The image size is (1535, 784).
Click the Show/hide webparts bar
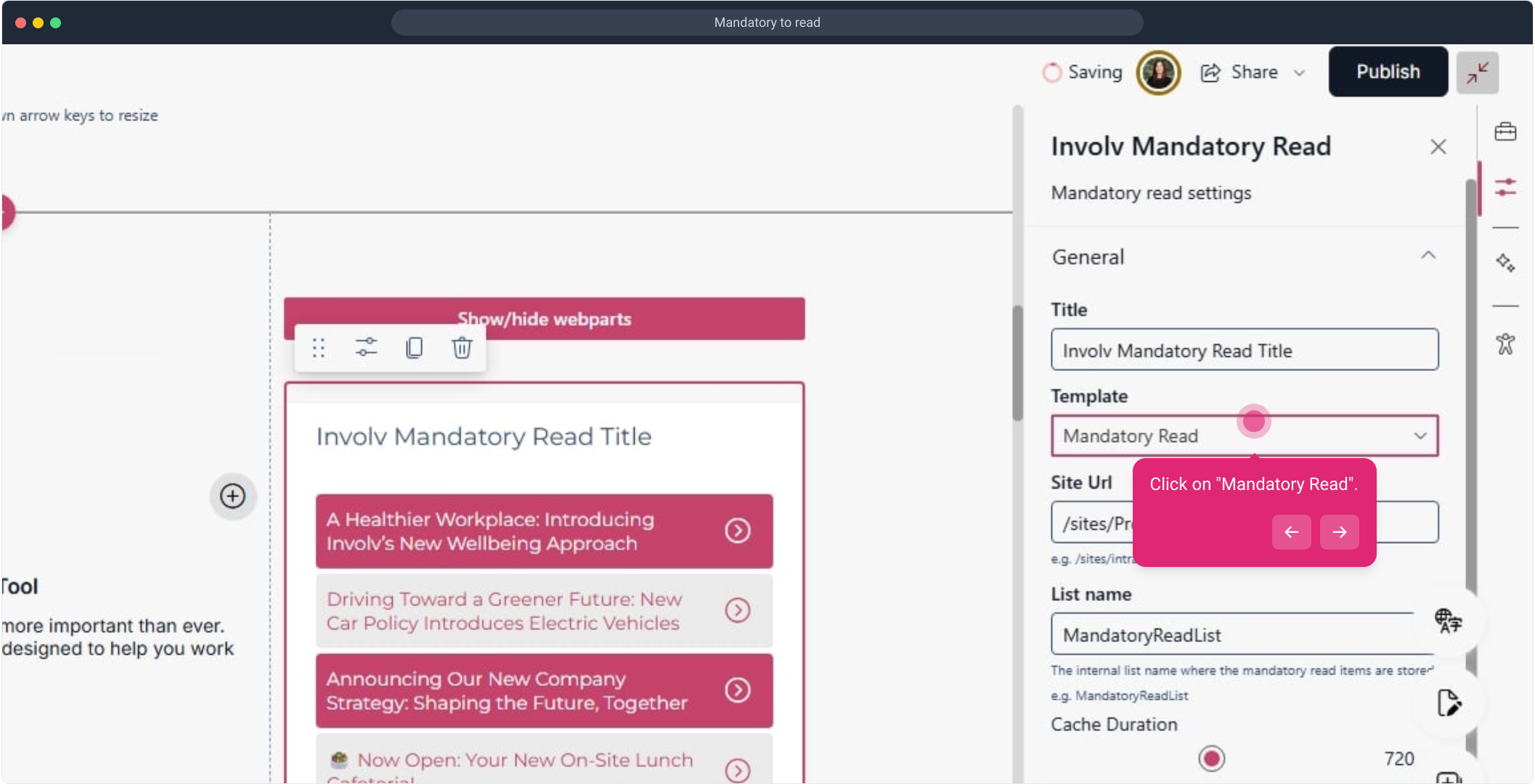tap(544, 318)
